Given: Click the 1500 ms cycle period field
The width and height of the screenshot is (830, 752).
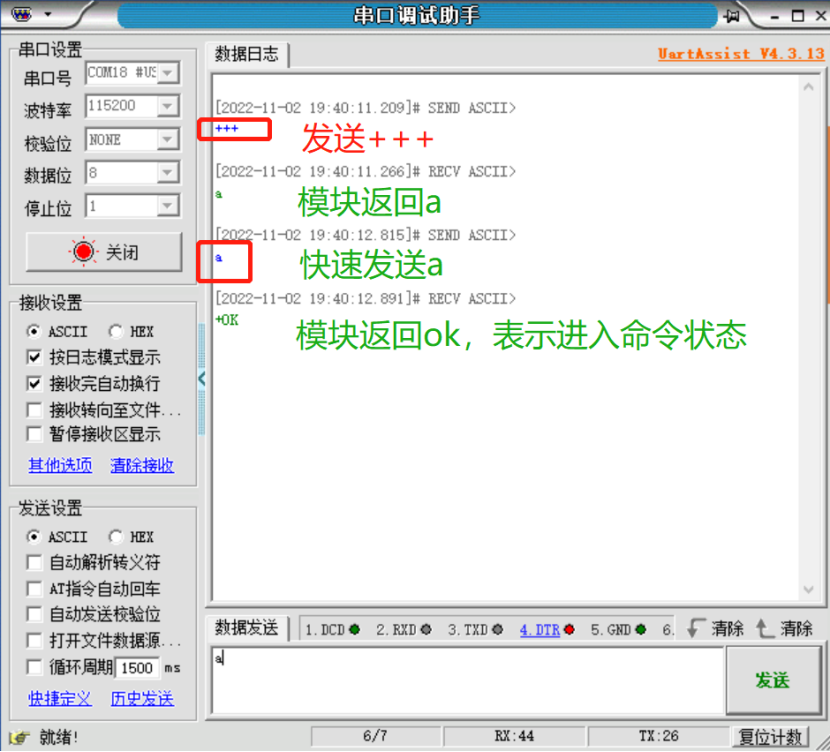Looking at the screenshot, I should (x=138, y=668).
